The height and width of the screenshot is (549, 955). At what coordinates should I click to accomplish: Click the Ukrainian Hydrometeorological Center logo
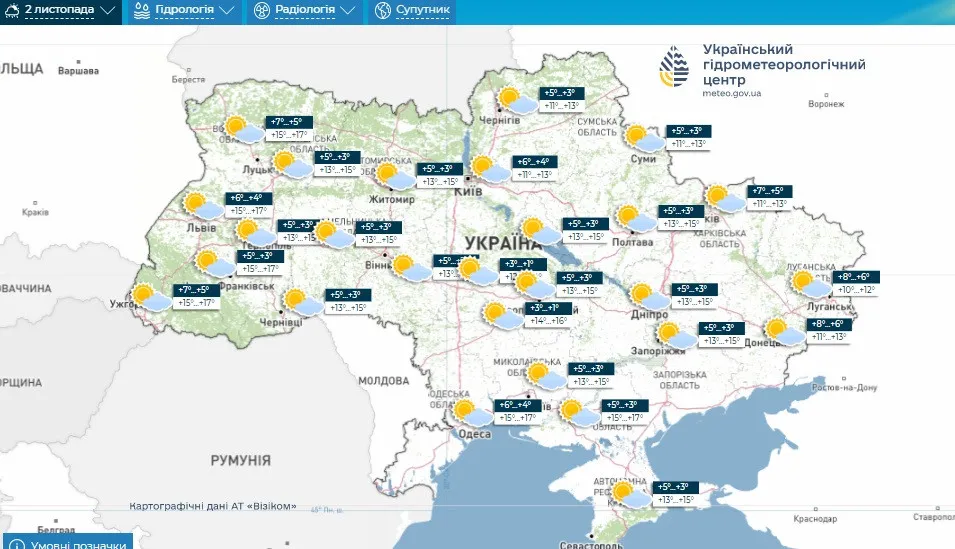pos(674,68)
